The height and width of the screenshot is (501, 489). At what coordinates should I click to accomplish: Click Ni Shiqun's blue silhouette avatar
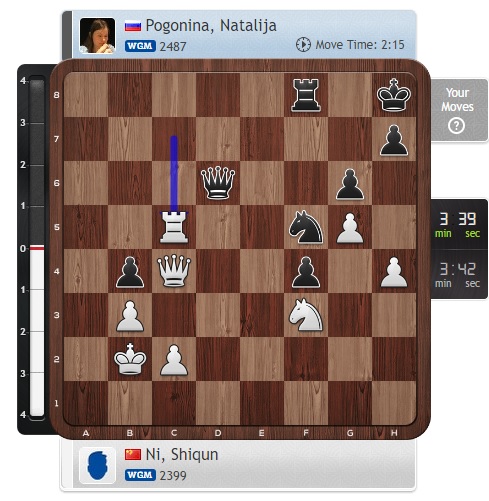[x=97, y=465]
